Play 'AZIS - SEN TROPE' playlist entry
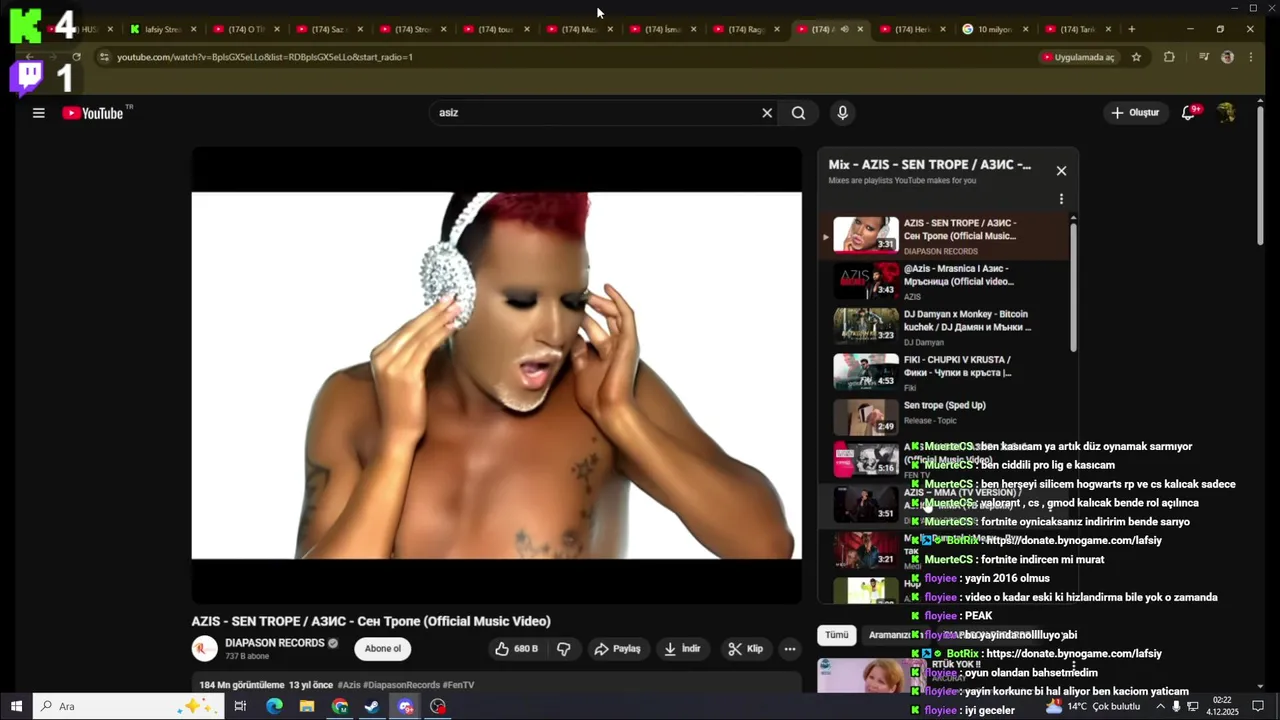This screenshot has width=1280, height=720. (945, 236)
